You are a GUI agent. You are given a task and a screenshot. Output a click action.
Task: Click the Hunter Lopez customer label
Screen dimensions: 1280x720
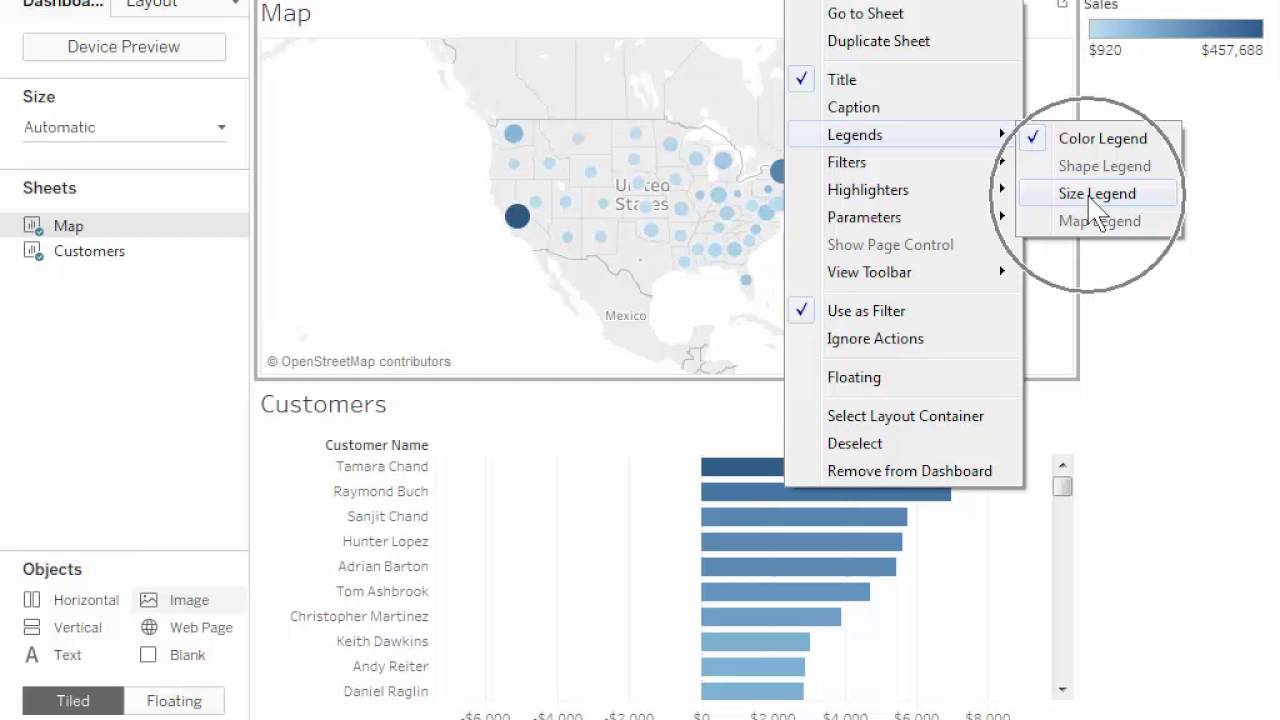(385, 542)
